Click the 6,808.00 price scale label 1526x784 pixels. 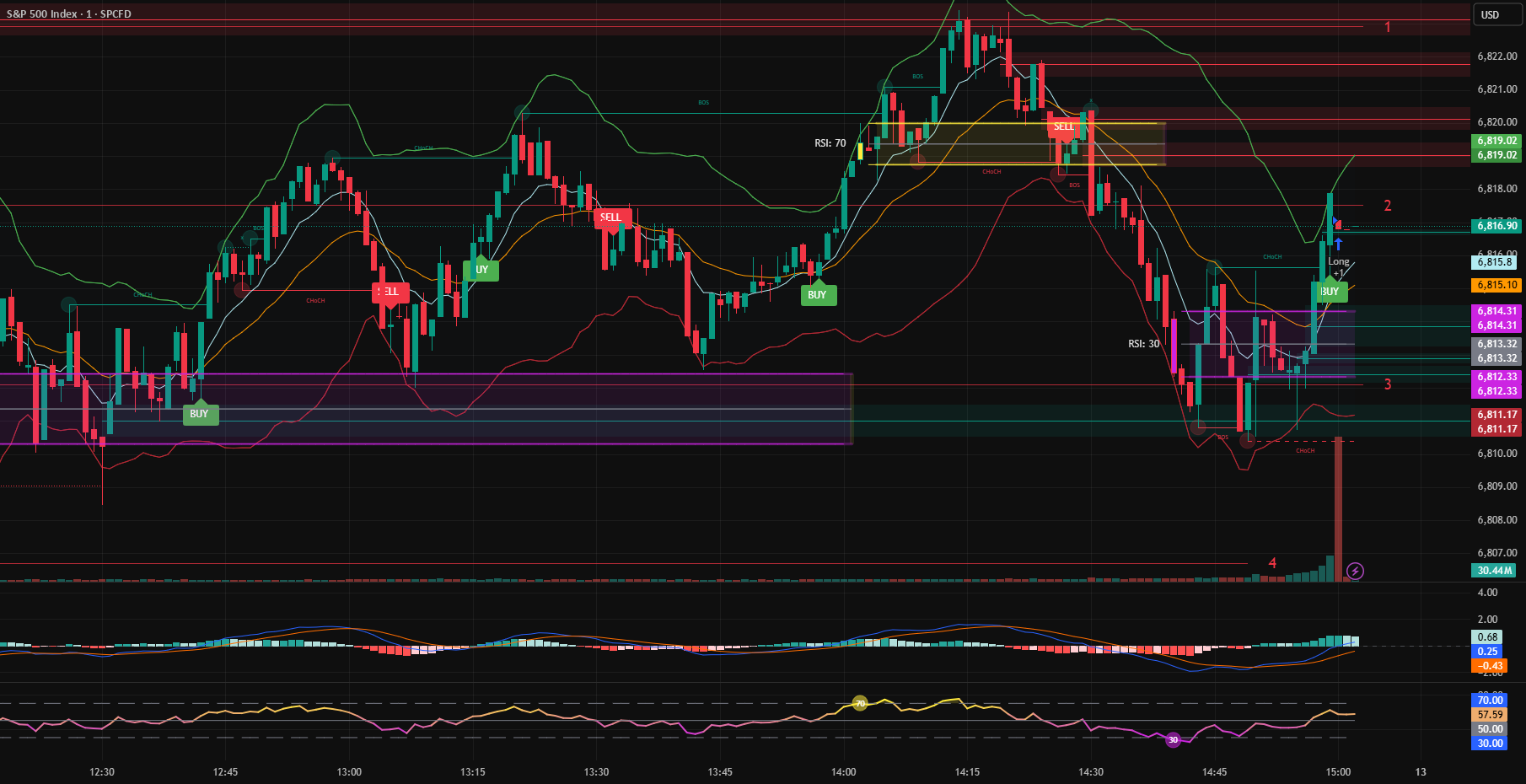pyautogui.click(x=1496, y=520)
